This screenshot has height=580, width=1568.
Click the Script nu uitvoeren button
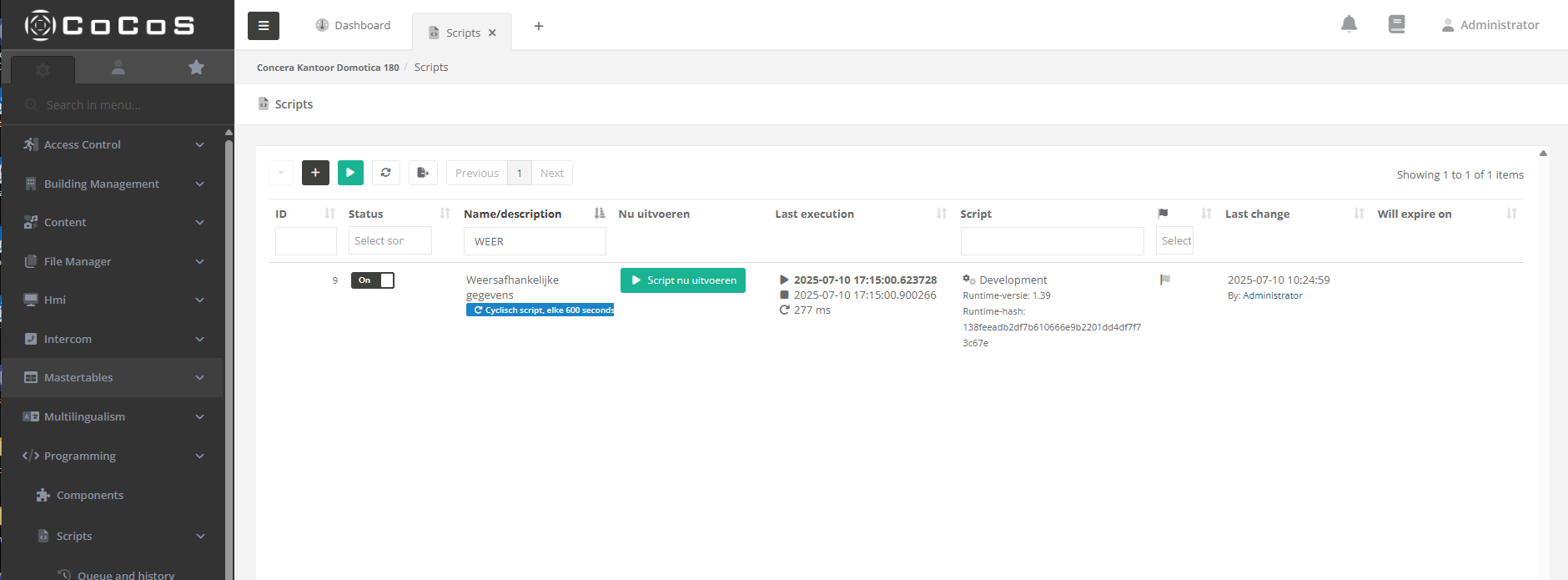pos(682,280)
